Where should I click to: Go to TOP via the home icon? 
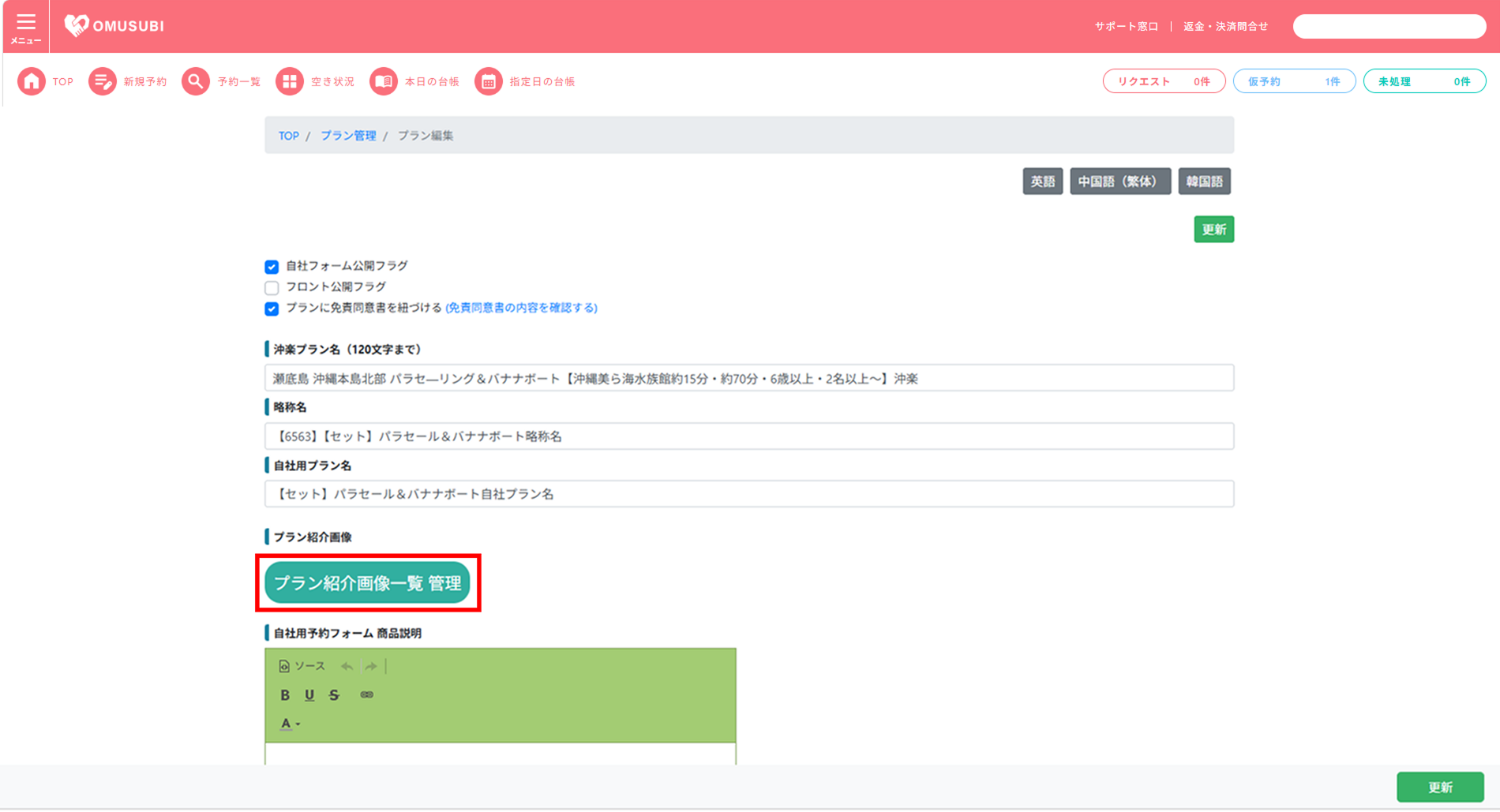click(x=32, y=81)
